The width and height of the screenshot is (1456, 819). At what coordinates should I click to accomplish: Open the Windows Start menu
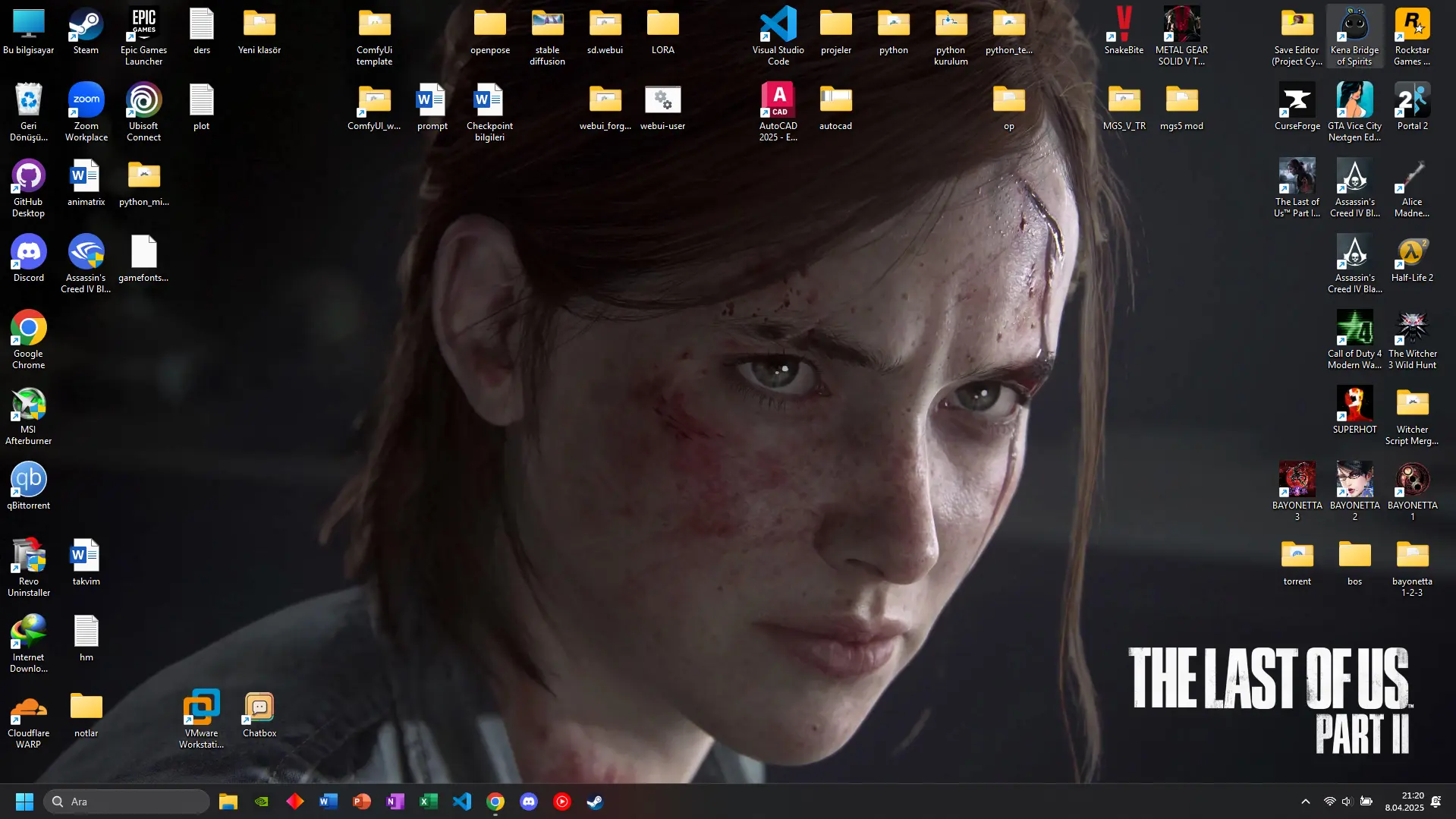point(24,802)
